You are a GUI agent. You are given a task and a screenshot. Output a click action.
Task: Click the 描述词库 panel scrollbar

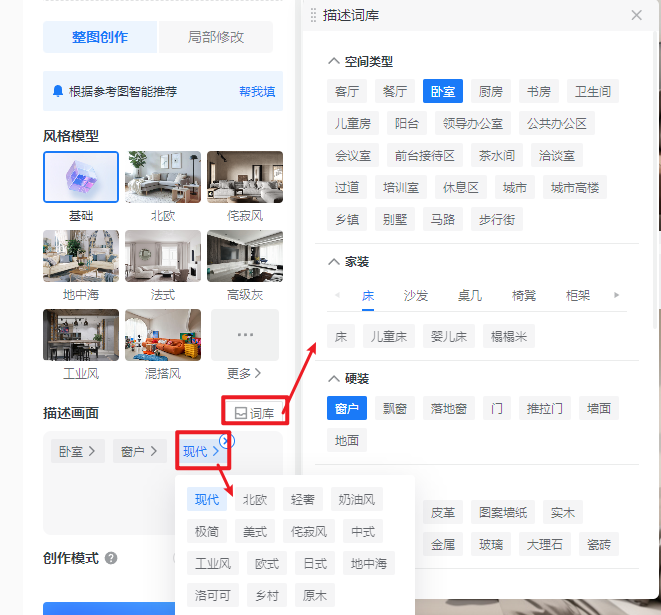[655, 179]
